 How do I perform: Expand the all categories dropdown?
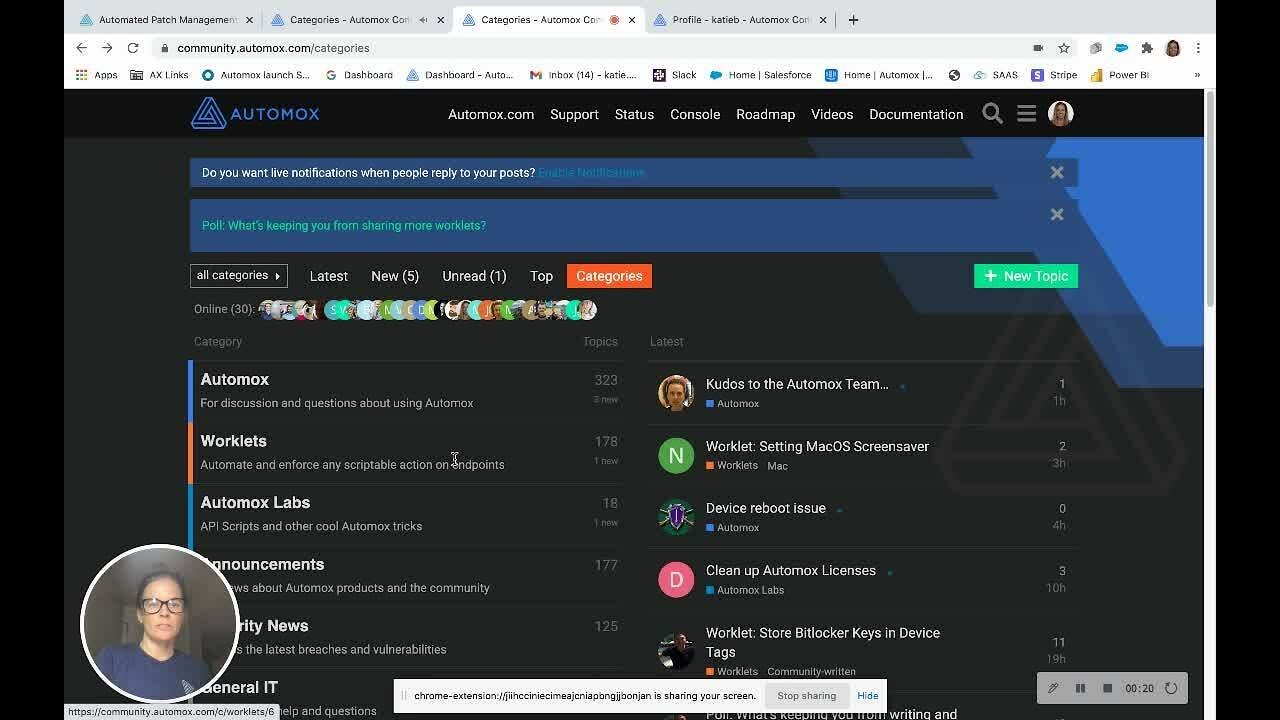[x=239, y=276]
